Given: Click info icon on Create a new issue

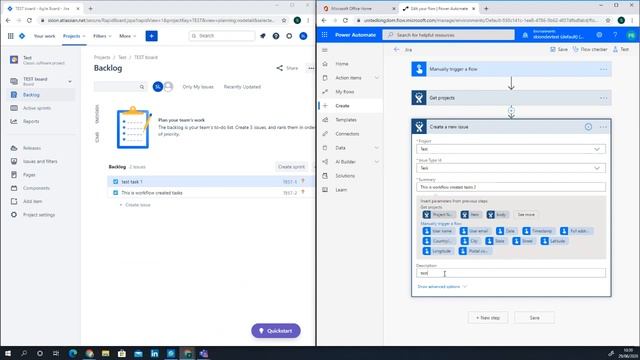Looking at the screenshot, I should click(588, 127).
